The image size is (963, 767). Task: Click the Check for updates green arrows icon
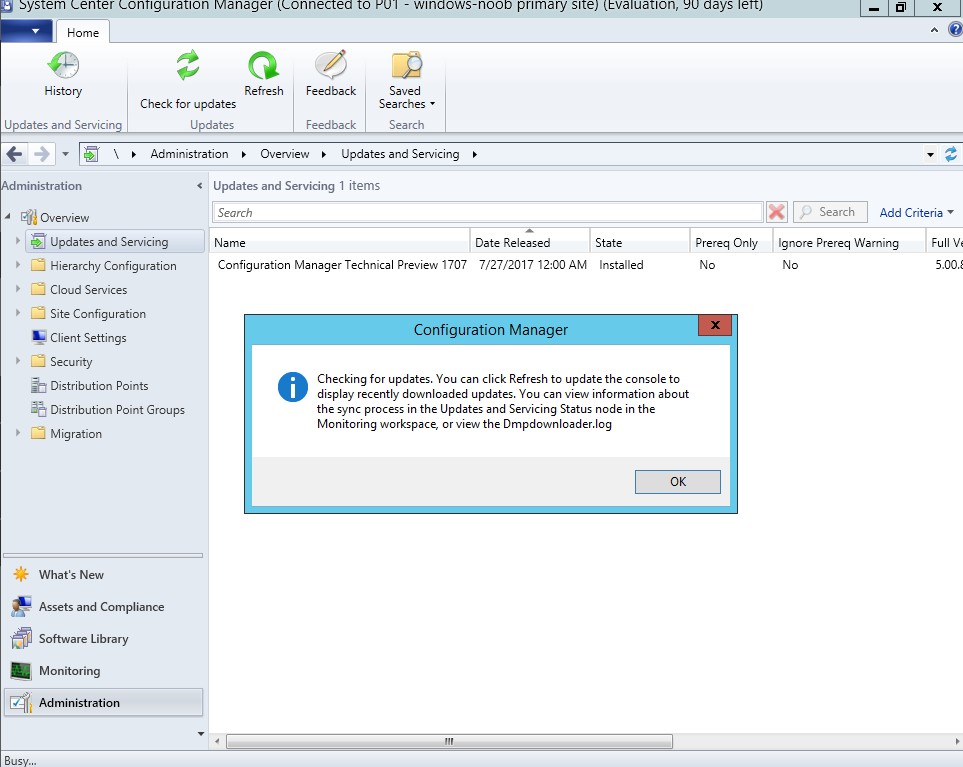click(x=188, y=65)
